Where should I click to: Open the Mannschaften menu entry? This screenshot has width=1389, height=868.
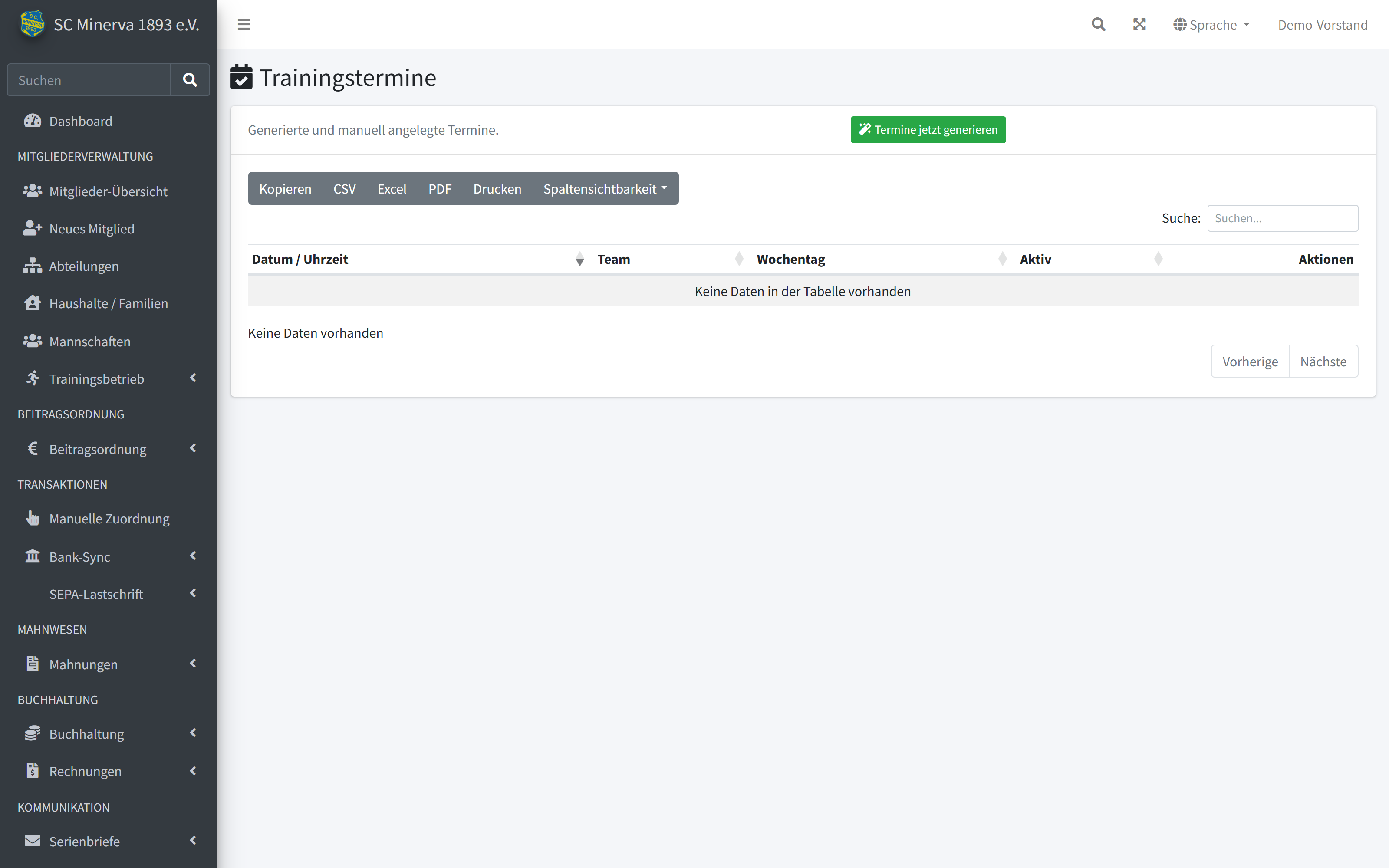[x=109, y=341]
